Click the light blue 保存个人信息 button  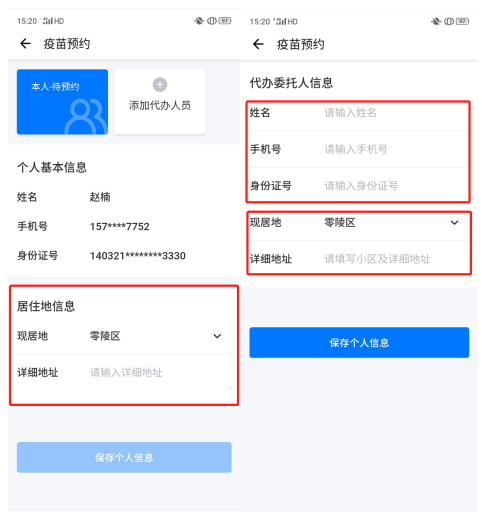tap(124, 457)
